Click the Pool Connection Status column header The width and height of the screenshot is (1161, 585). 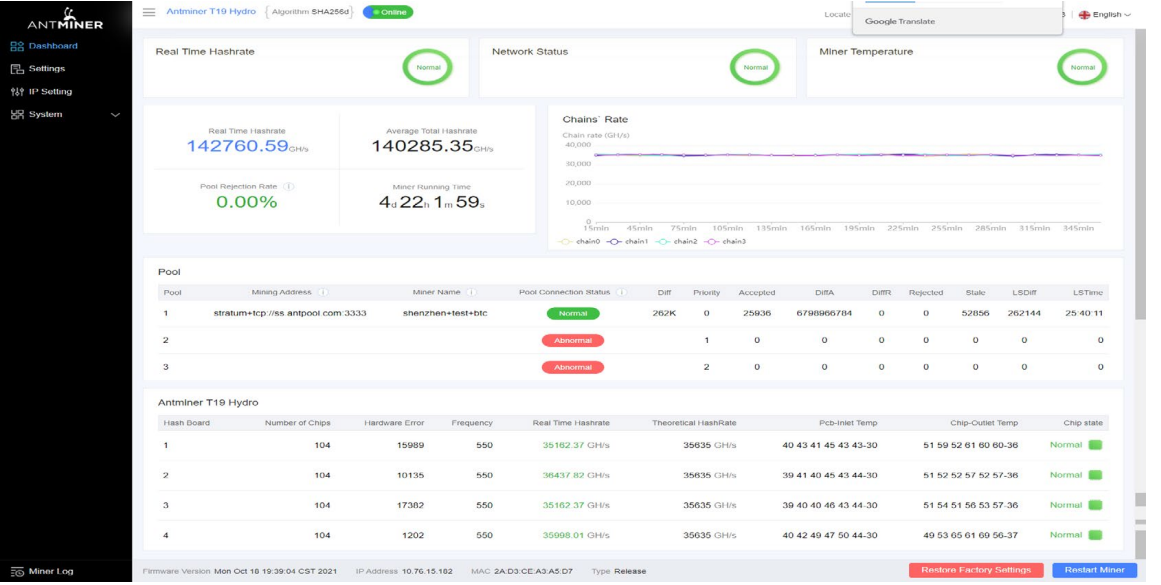(564, 292)
